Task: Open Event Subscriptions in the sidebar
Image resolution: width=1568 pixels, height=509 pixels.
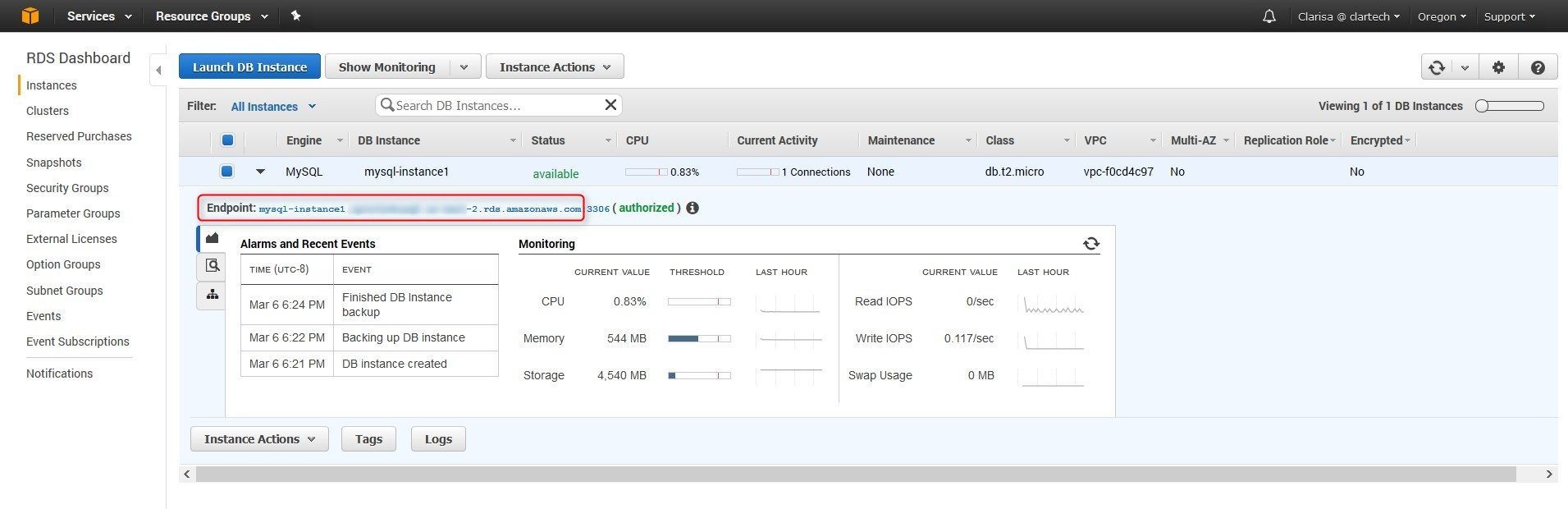Action: 78,342
